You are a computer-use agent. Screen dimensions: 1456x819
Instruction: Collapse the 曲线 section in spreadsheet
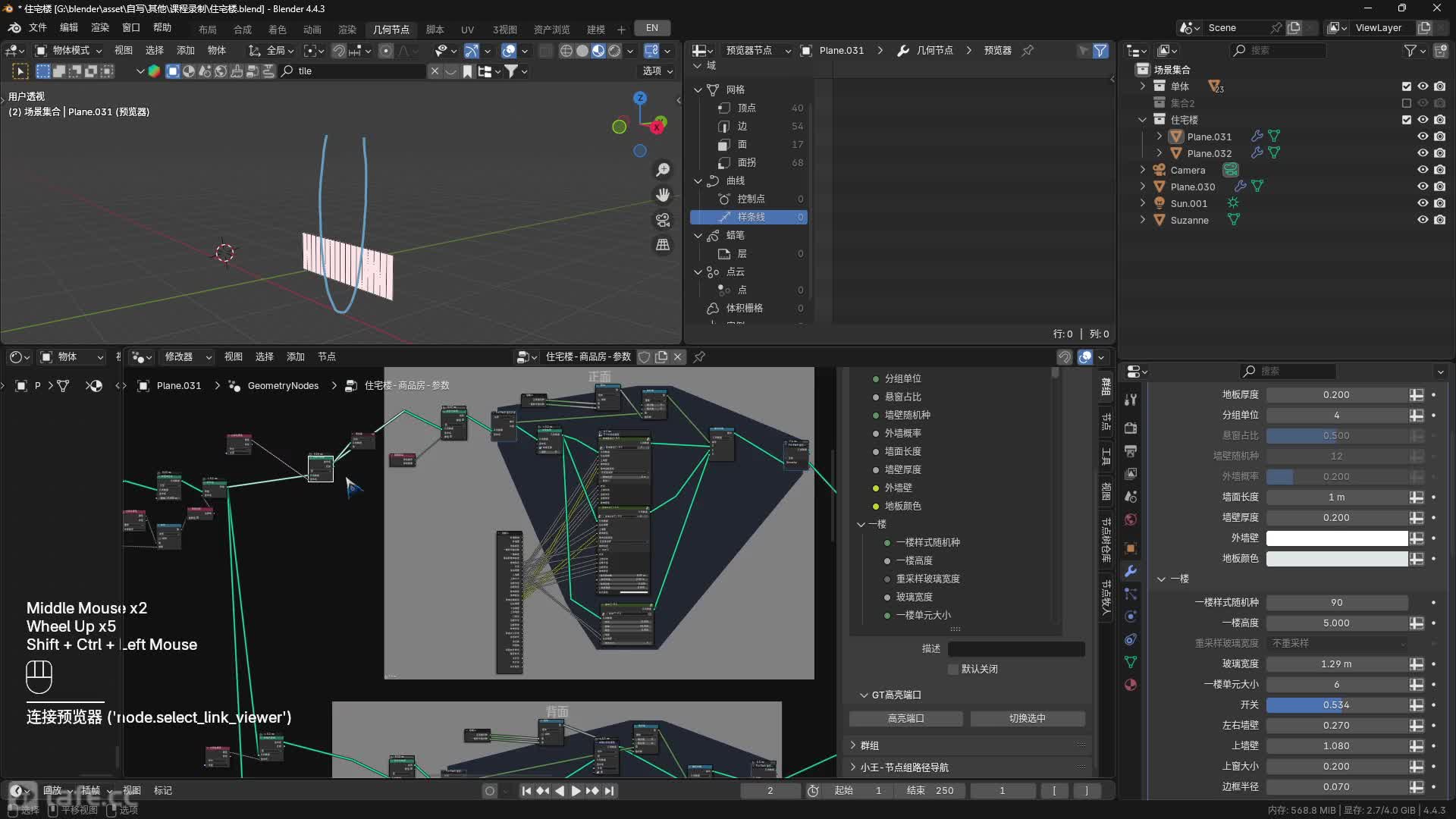coord(698,180)
